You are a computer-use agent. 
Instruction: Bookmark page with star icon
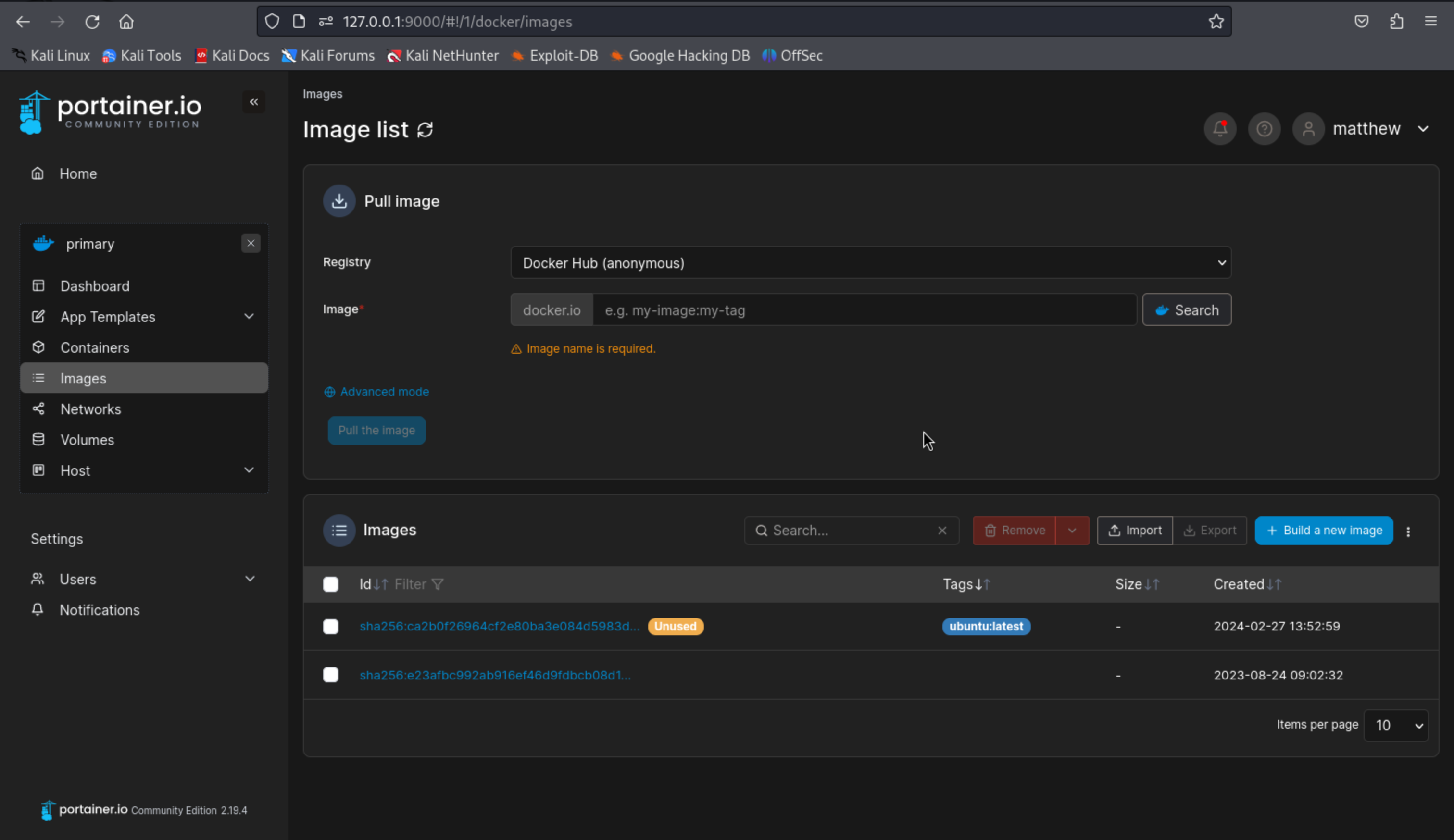coord(1216,22)
